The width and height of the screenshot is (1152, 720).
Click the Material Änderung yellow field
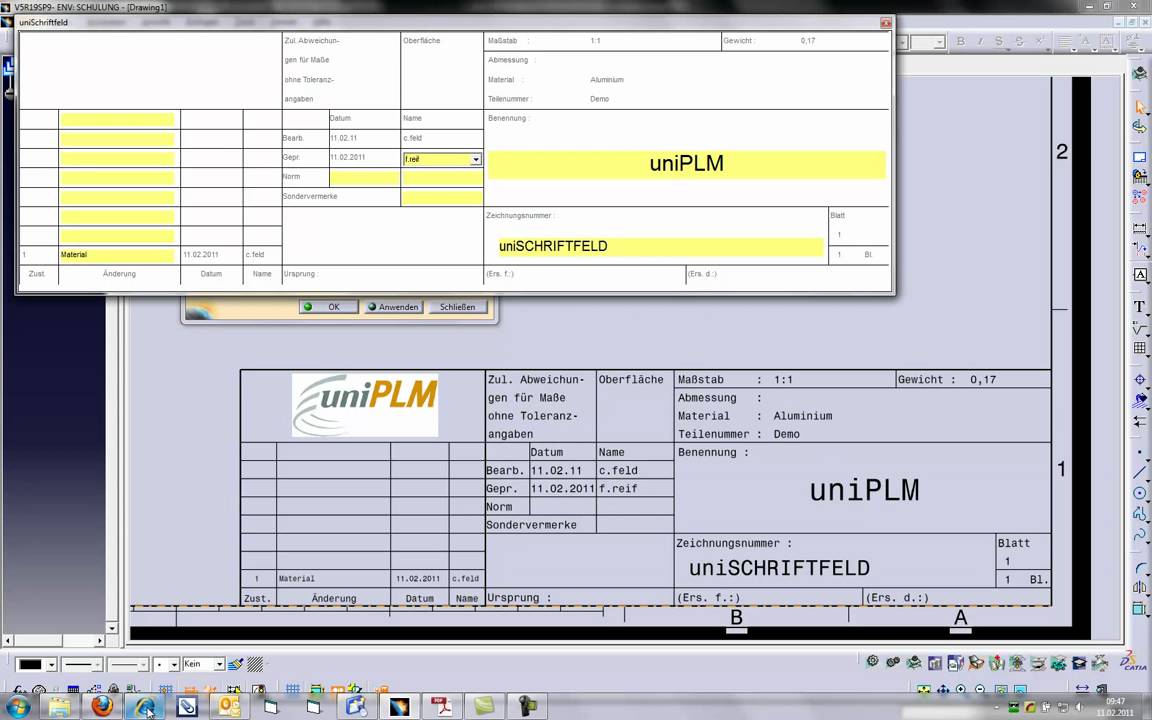(x=117, y=255)
